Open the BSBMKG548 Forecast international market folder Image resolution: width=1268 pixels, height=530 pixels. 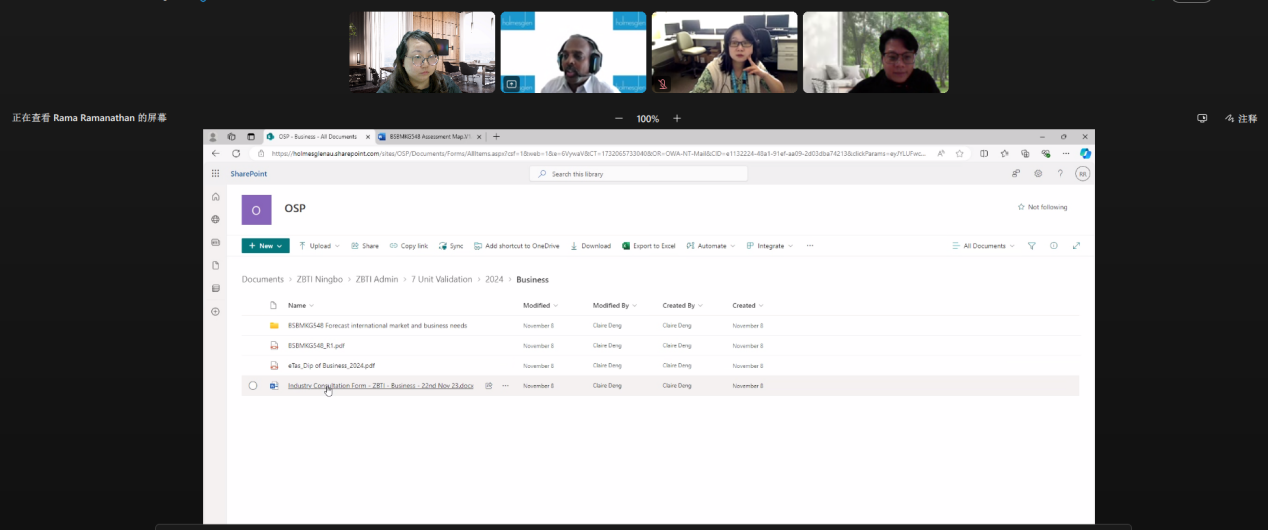(377, 325)
